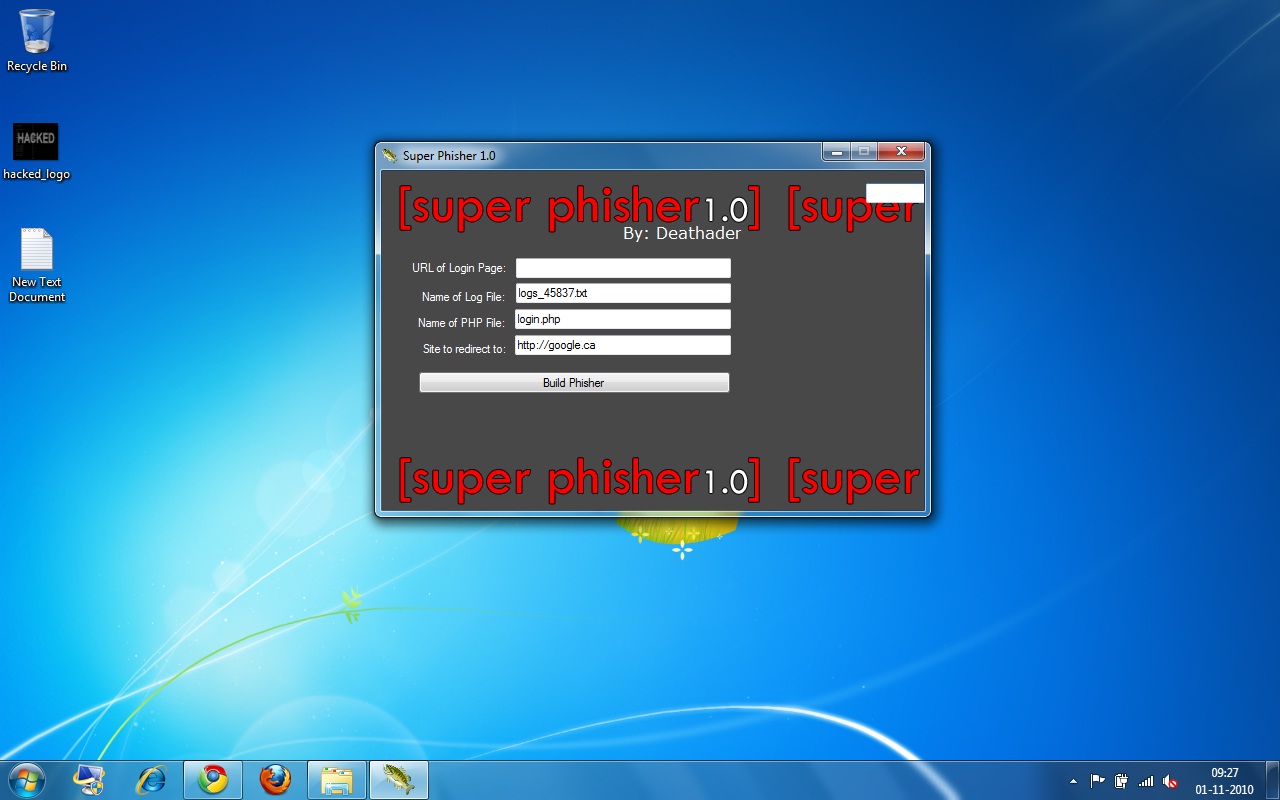The image size is (1280, 800).
Task: Click the Name of Log File field
Action: 623,293
